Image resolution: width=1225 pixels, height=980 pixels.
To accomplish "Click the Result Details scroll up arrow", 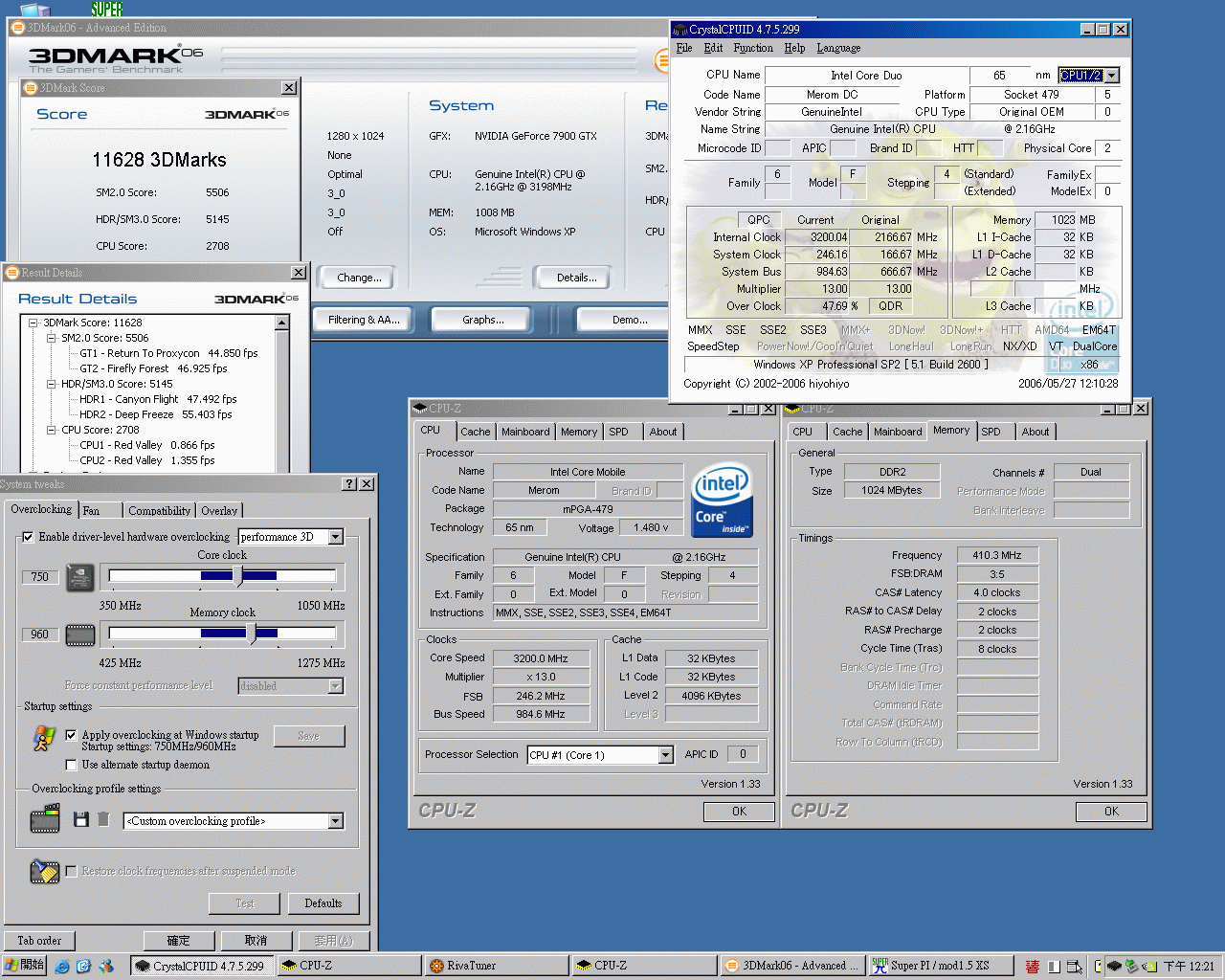I will click(x=282, y=323).
